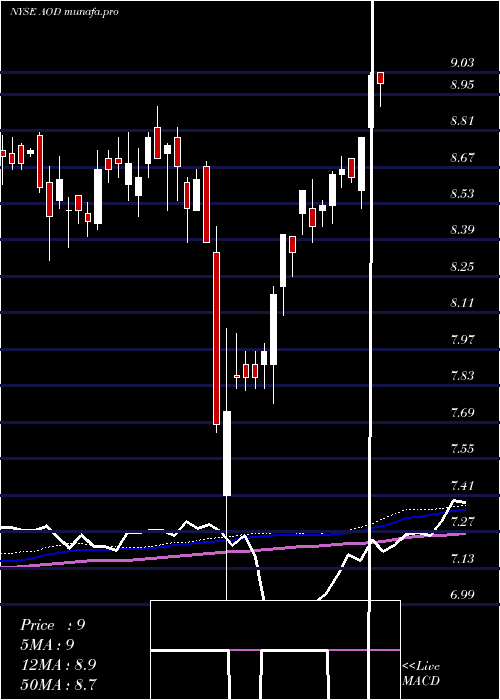The height and width of the screenshot is (700, 500).
Task: Click the latest red candlestick near 9.03
Action: pyautogui.click(x=381, y=78)
